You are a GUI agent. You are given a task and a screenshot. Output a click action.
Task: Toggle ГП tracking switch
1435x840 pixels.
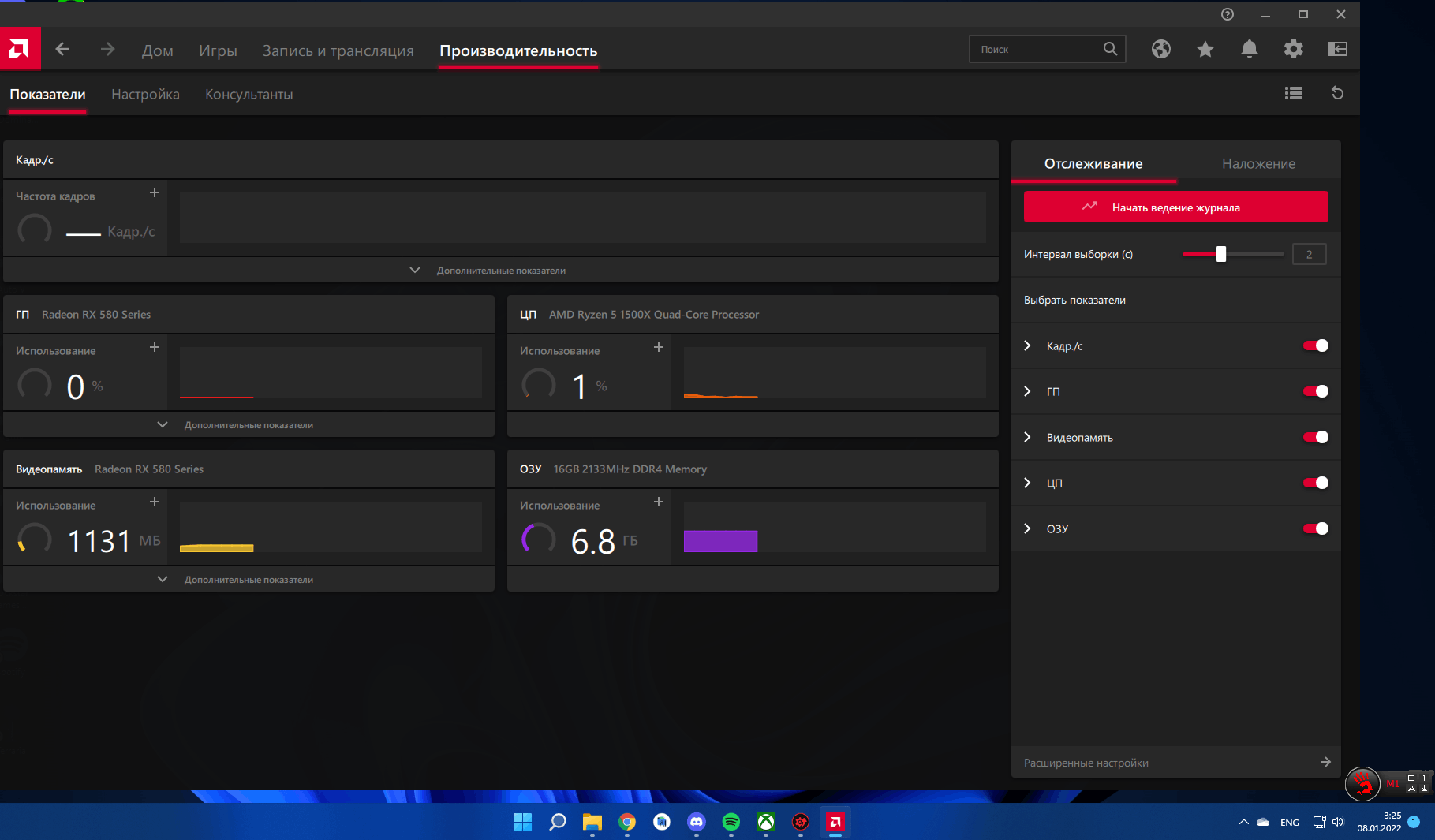1315,391
